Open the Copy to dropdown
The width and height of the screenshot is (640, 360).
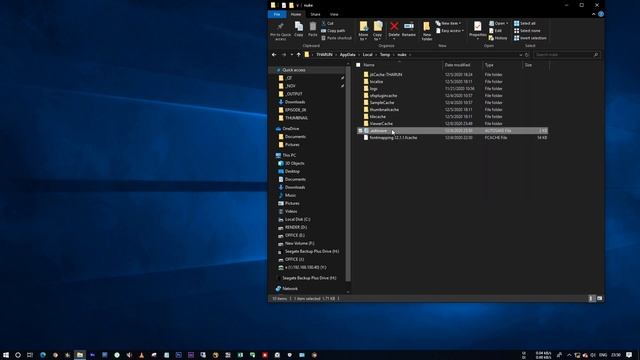point(378,31)
